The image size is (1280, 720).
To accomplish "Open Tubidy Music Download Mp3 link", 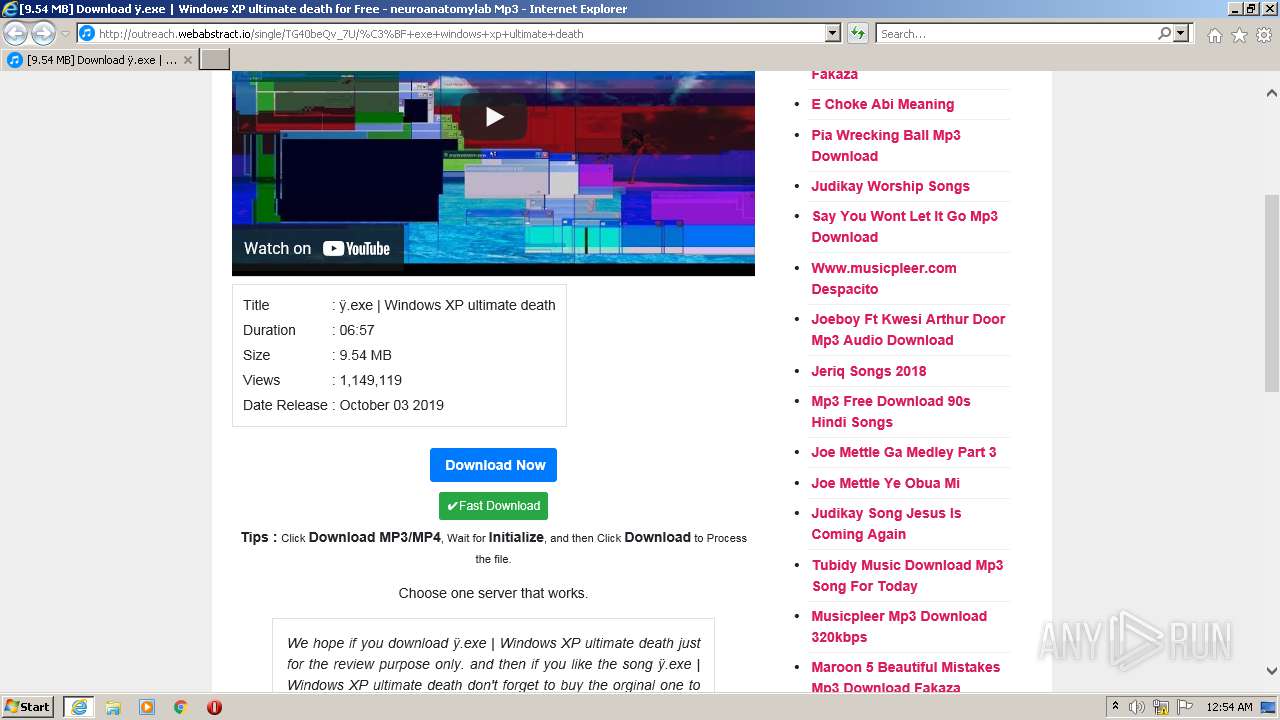I will tap(907, 575).
